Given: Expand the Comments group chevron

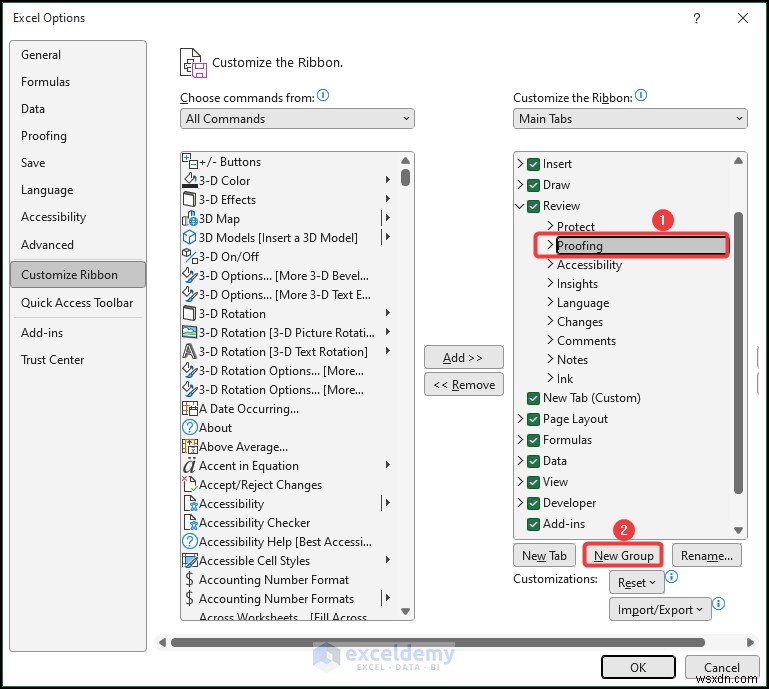Looking at the screenshot, I should click(550, 340).
